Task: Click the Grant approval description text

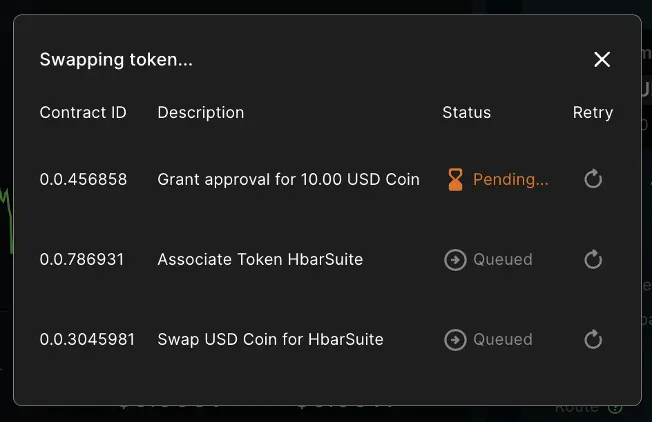Action: click(x=288, y=180)
